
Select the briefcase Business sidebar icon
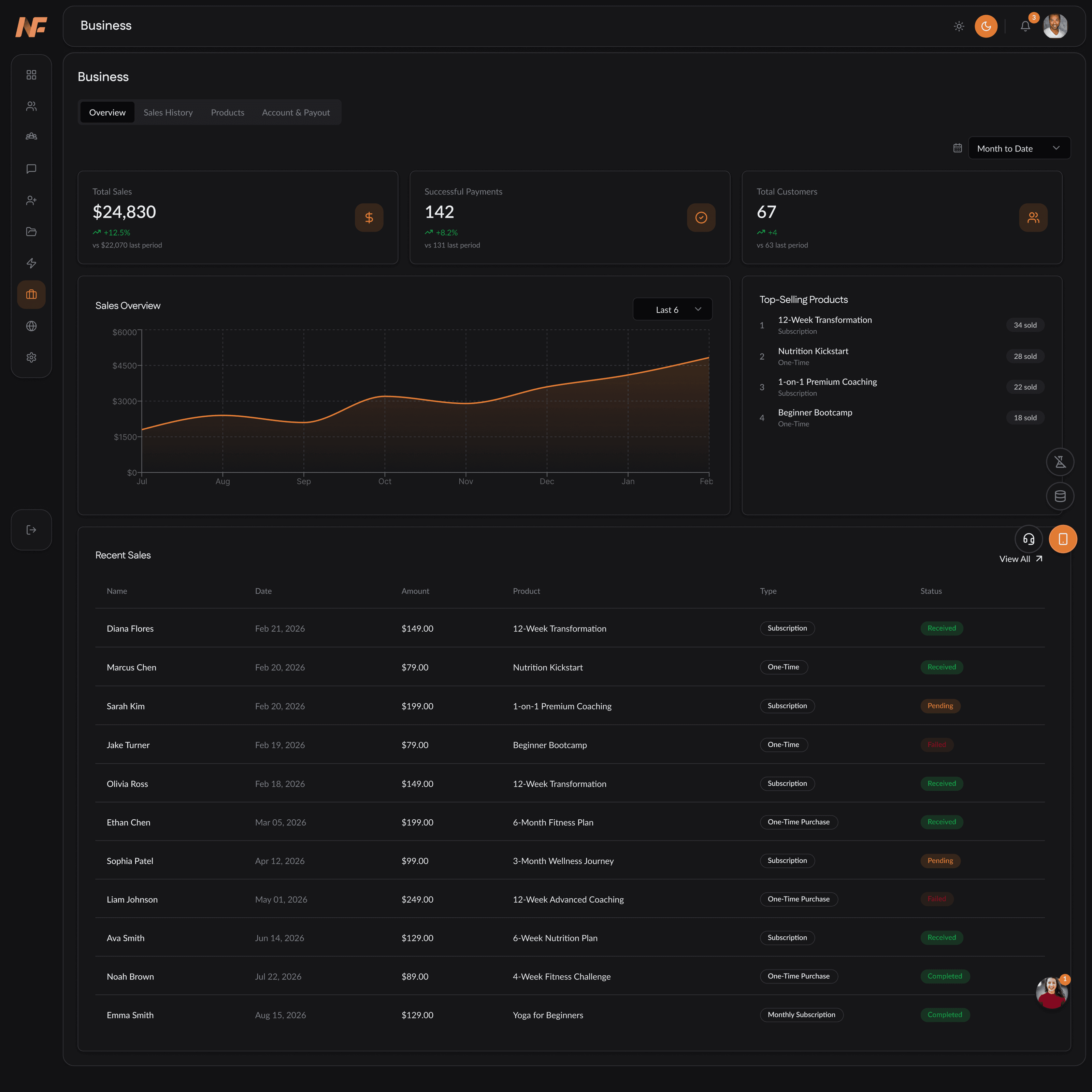pos(32,294)
